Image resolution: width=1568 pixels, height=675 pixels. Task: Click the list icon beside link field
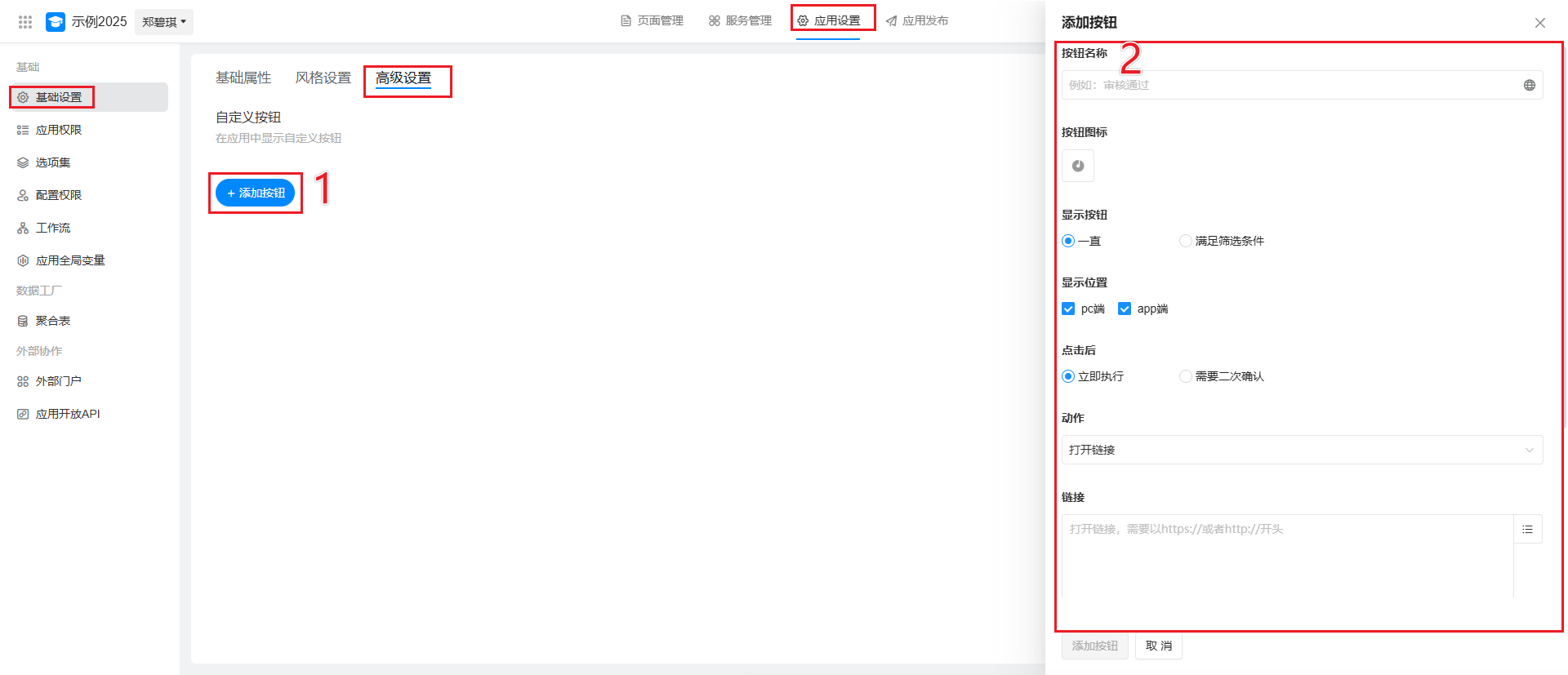pyautogui.click(x=1527, y=530)
